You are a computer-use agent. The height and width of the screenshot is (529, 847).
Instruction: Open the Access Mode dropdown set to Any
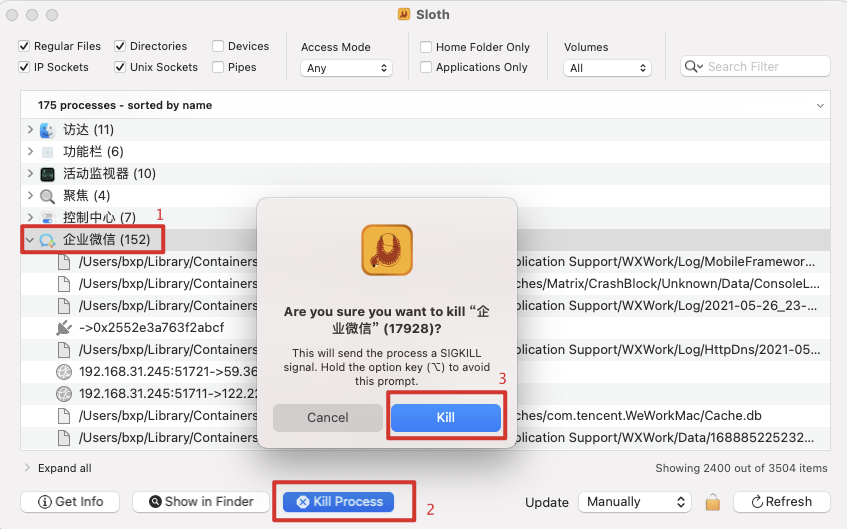click(346, 68)
